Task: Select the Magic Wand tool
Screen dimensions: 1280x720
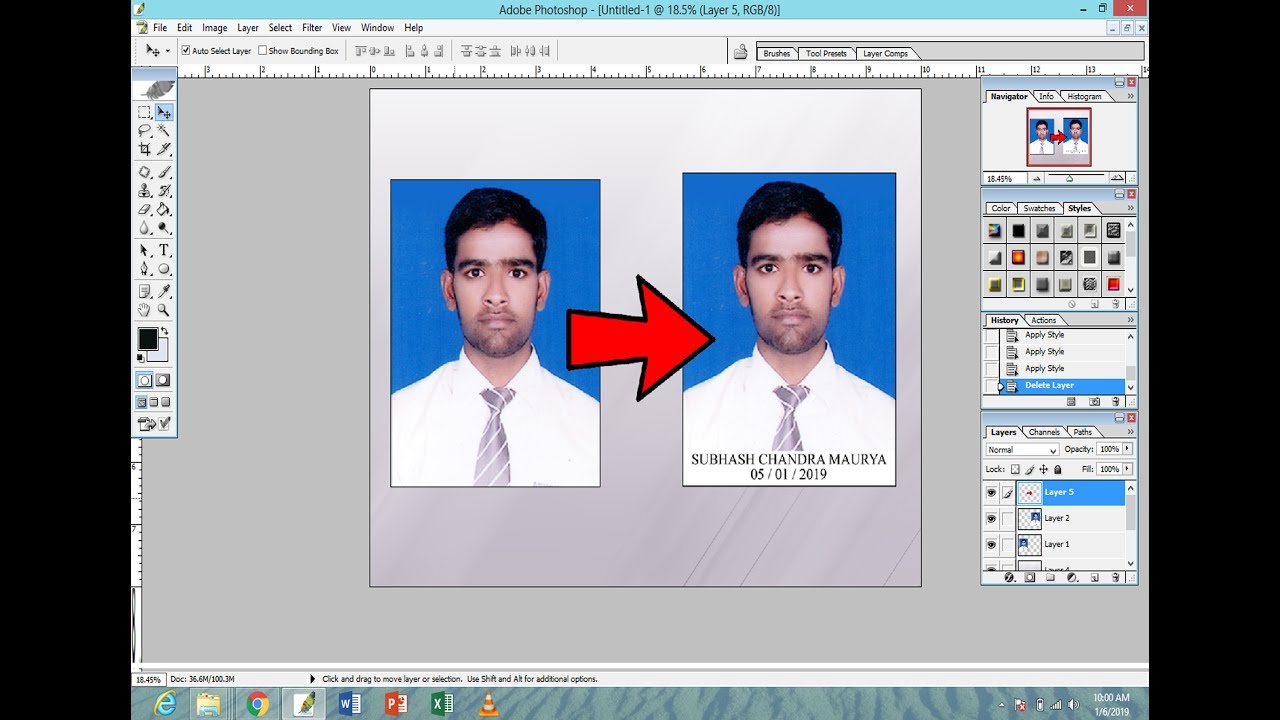Action: click(164, 130)
